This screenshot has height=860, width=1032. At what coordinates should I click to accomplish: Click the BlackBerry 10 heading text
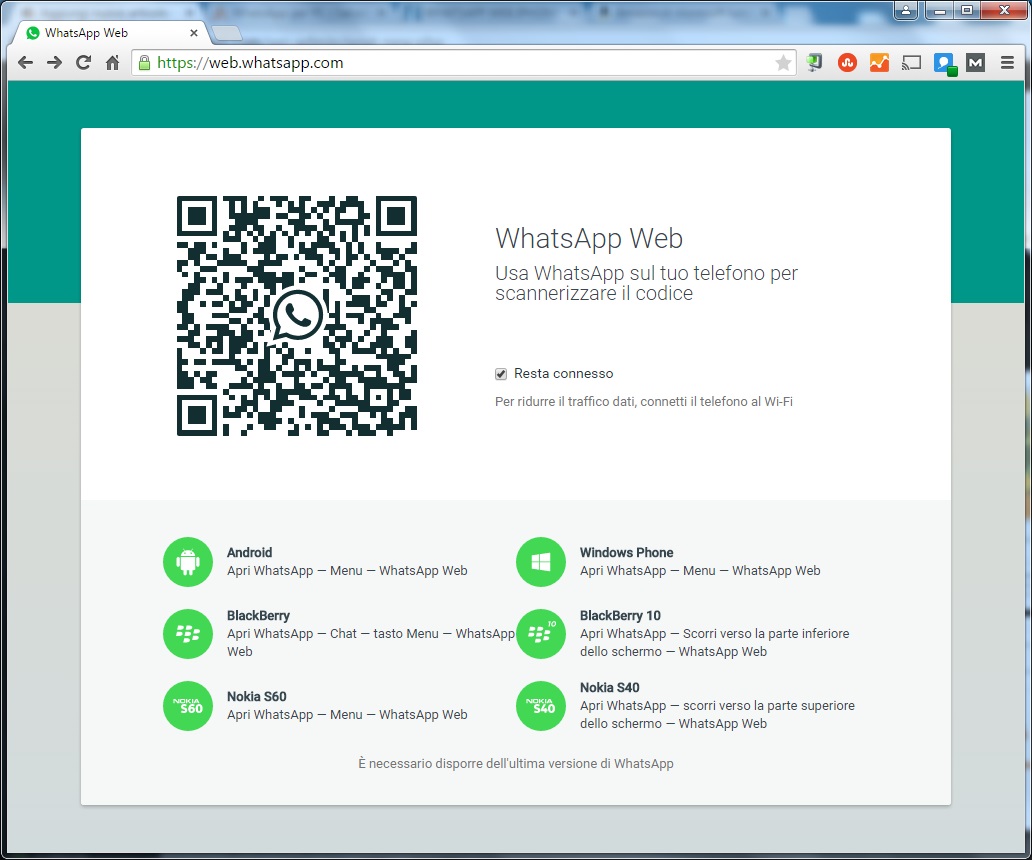coord(620,616)
